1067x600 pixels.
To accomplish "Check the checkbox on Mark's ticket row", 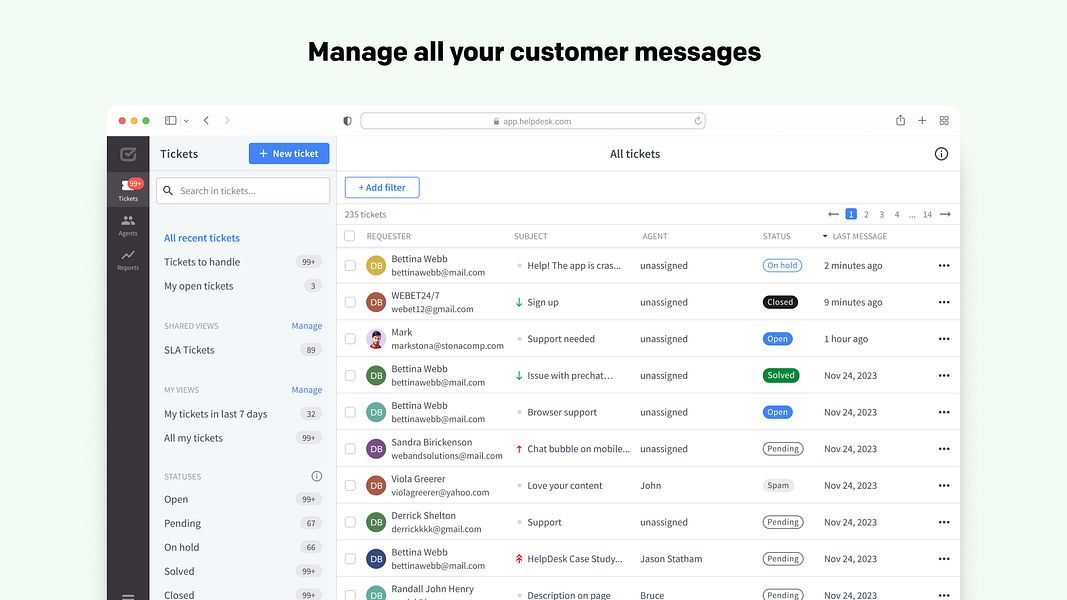I will tap(350, 338).
